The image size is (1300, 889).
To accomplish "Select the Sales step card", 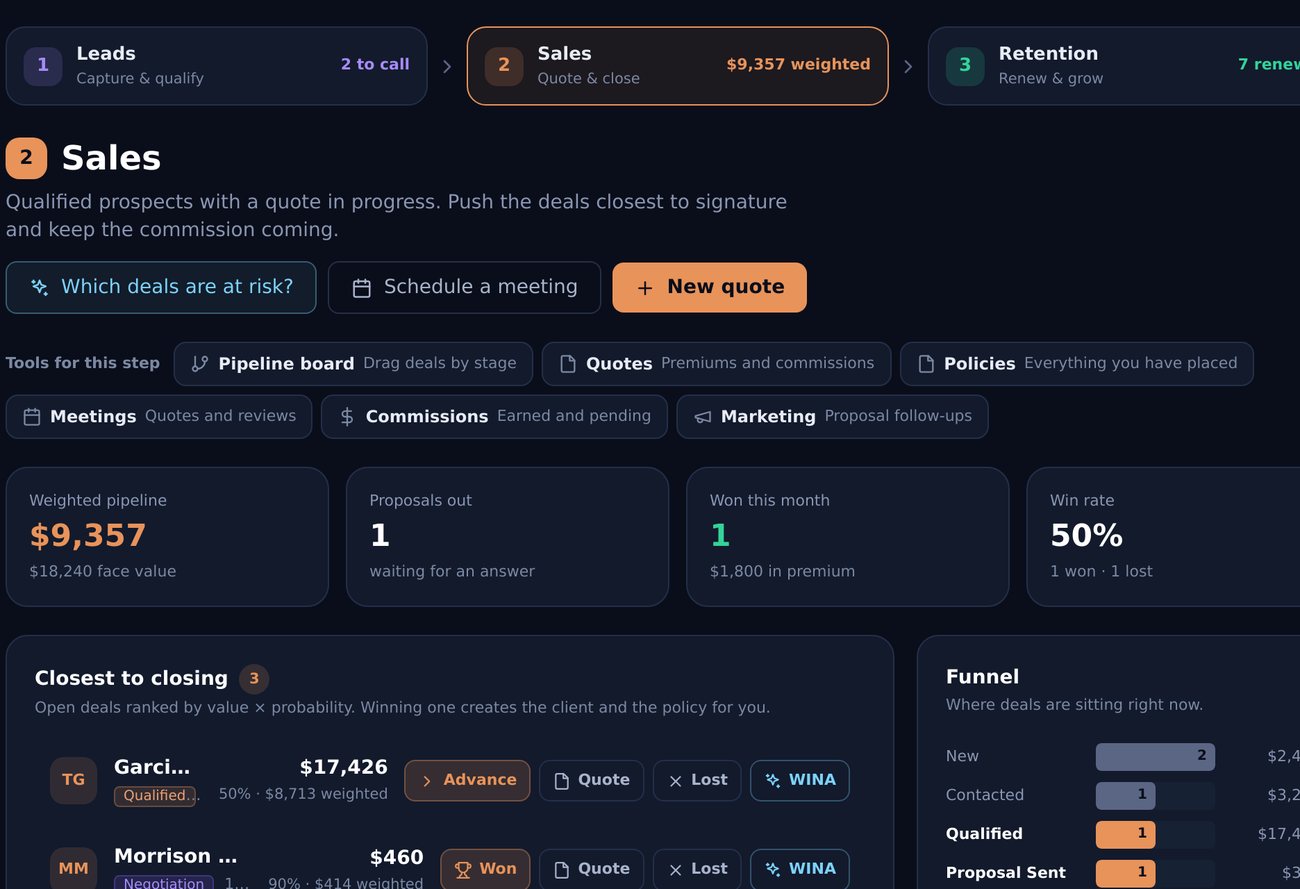I will click(677, 66).
